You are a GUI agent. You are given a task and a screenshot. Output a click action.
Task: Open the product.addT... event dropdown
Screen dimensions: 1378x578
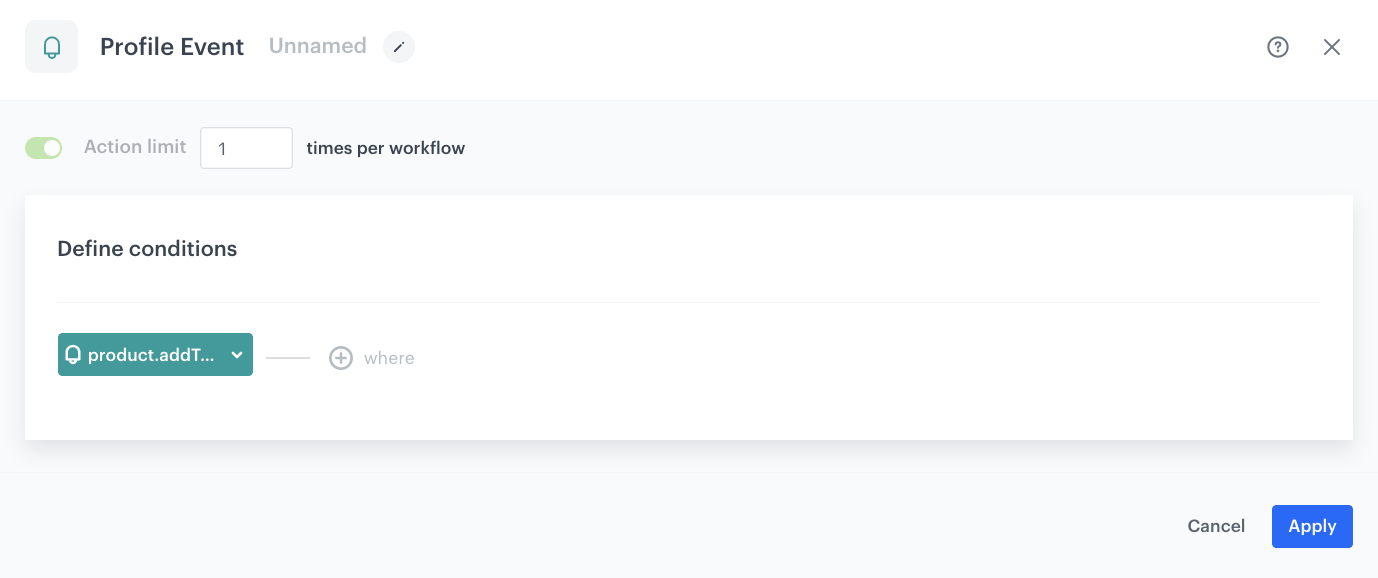tap(150, 355)
